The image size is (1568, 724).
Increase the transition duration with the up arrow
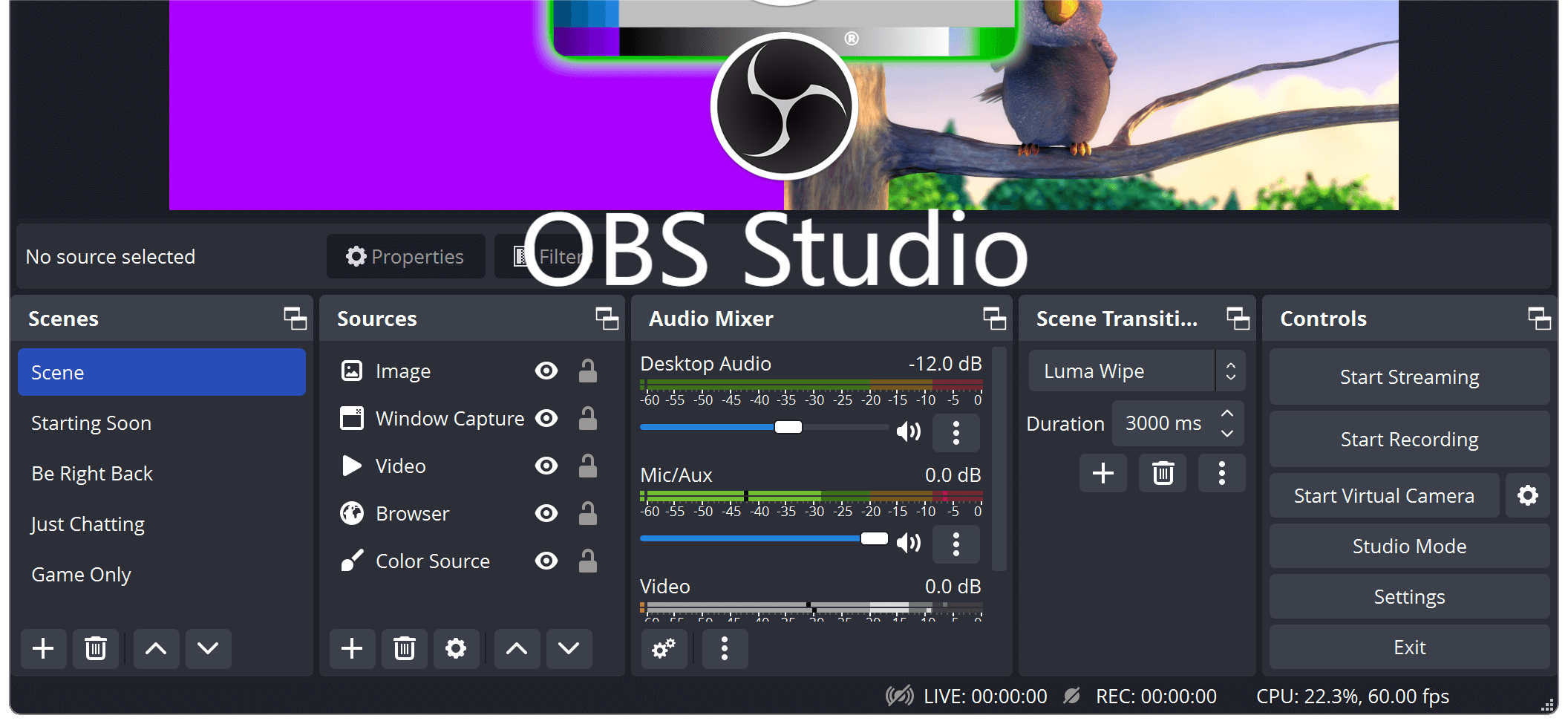point(1227,414)
